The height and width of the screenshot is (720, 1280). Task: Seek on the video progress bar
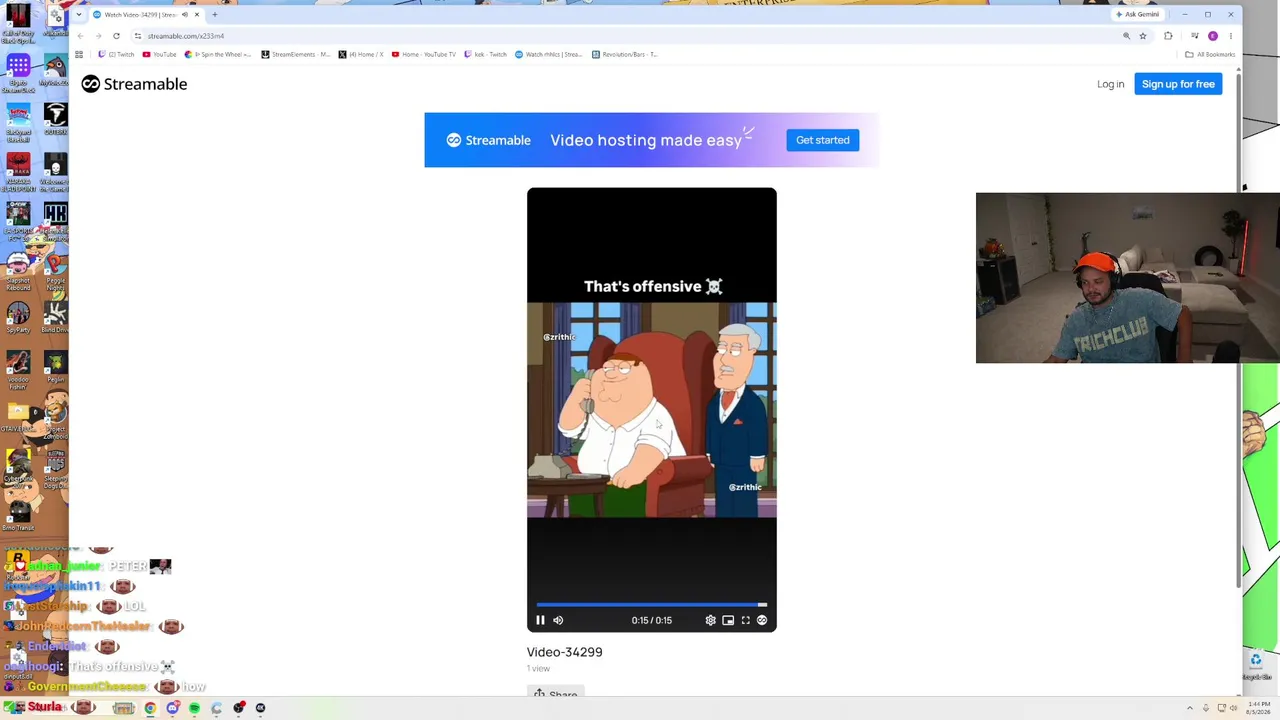(x=651, y=604)
